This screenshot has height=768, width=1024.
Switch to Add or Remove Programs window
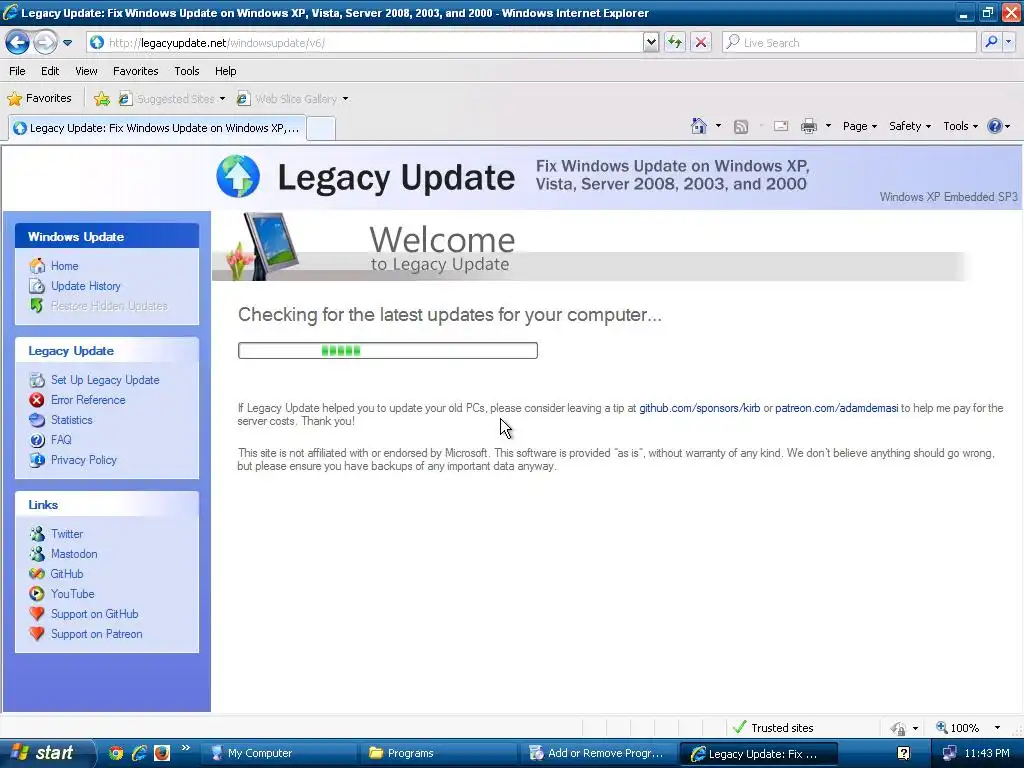pyautogui.click(x=599, y=753)
